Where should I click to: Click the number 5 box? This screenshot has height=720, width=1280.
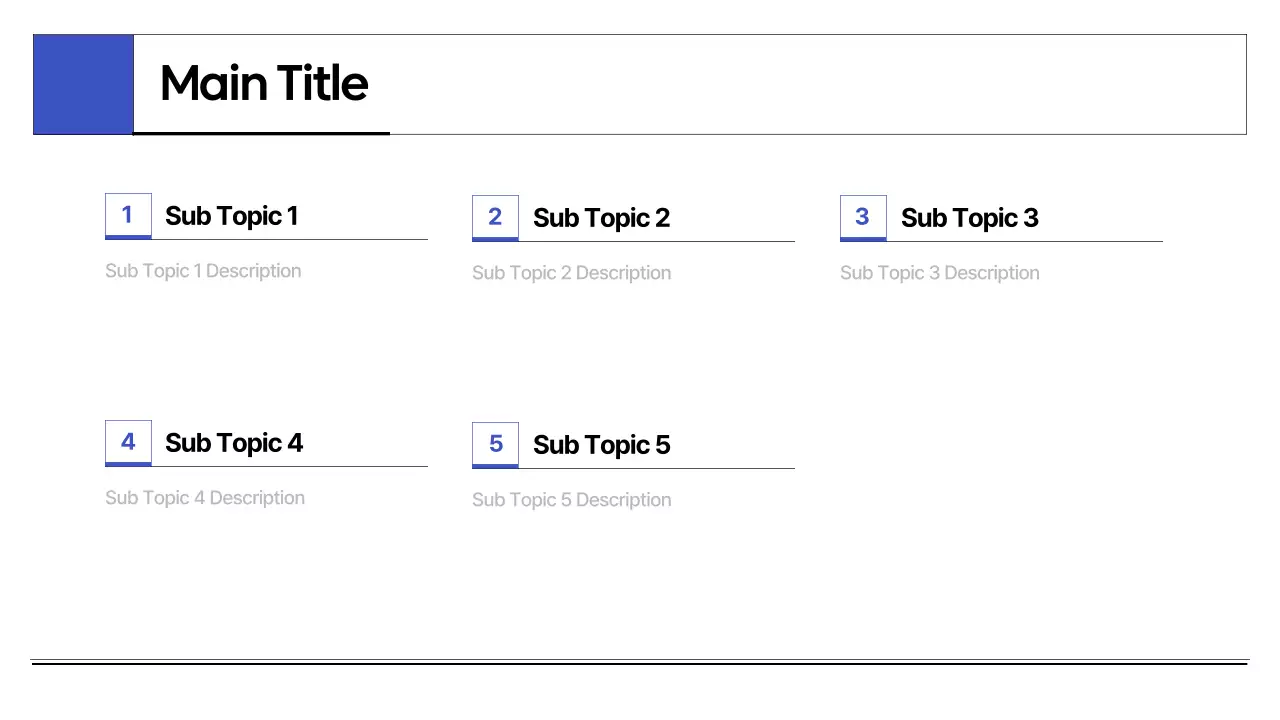coord(495,444)
